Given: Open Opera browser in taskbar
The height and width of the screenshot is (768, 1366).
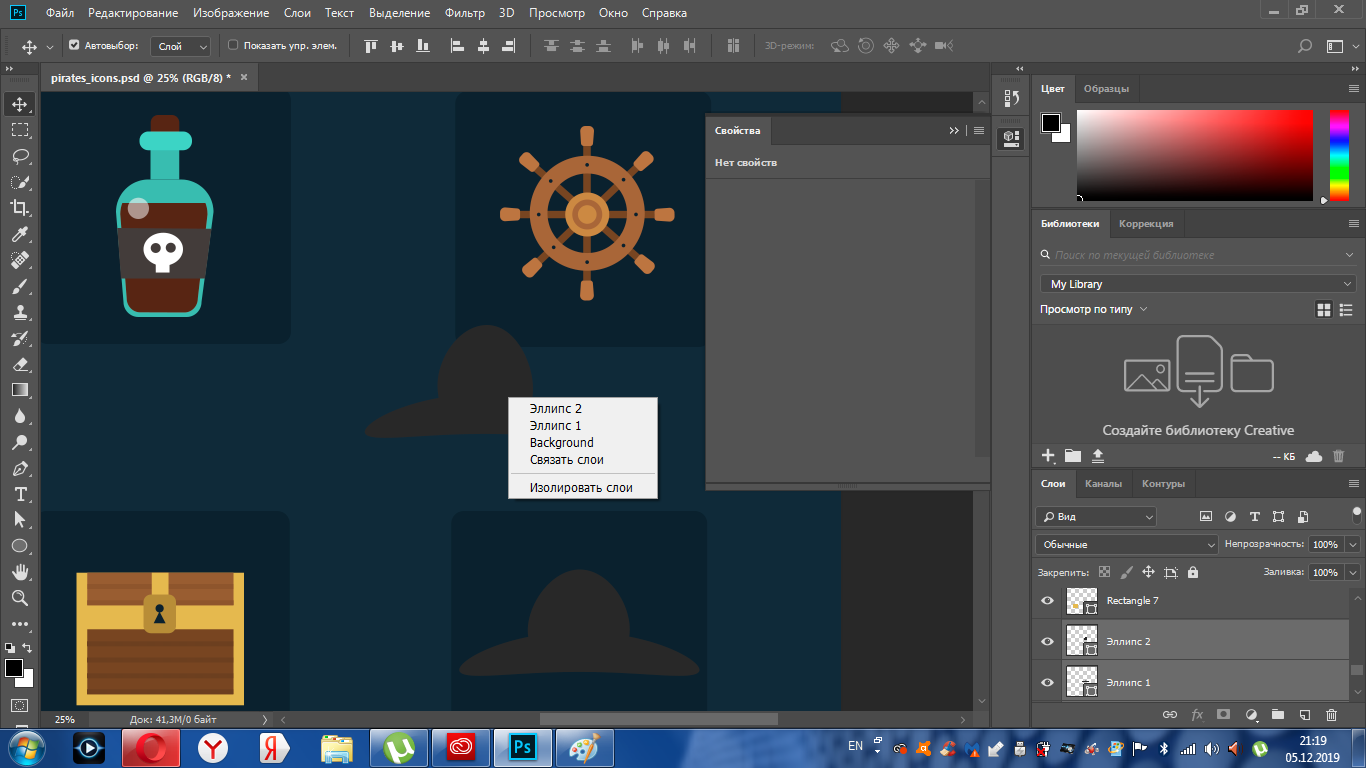Looking at the screenshot, I should coord(151,748).
